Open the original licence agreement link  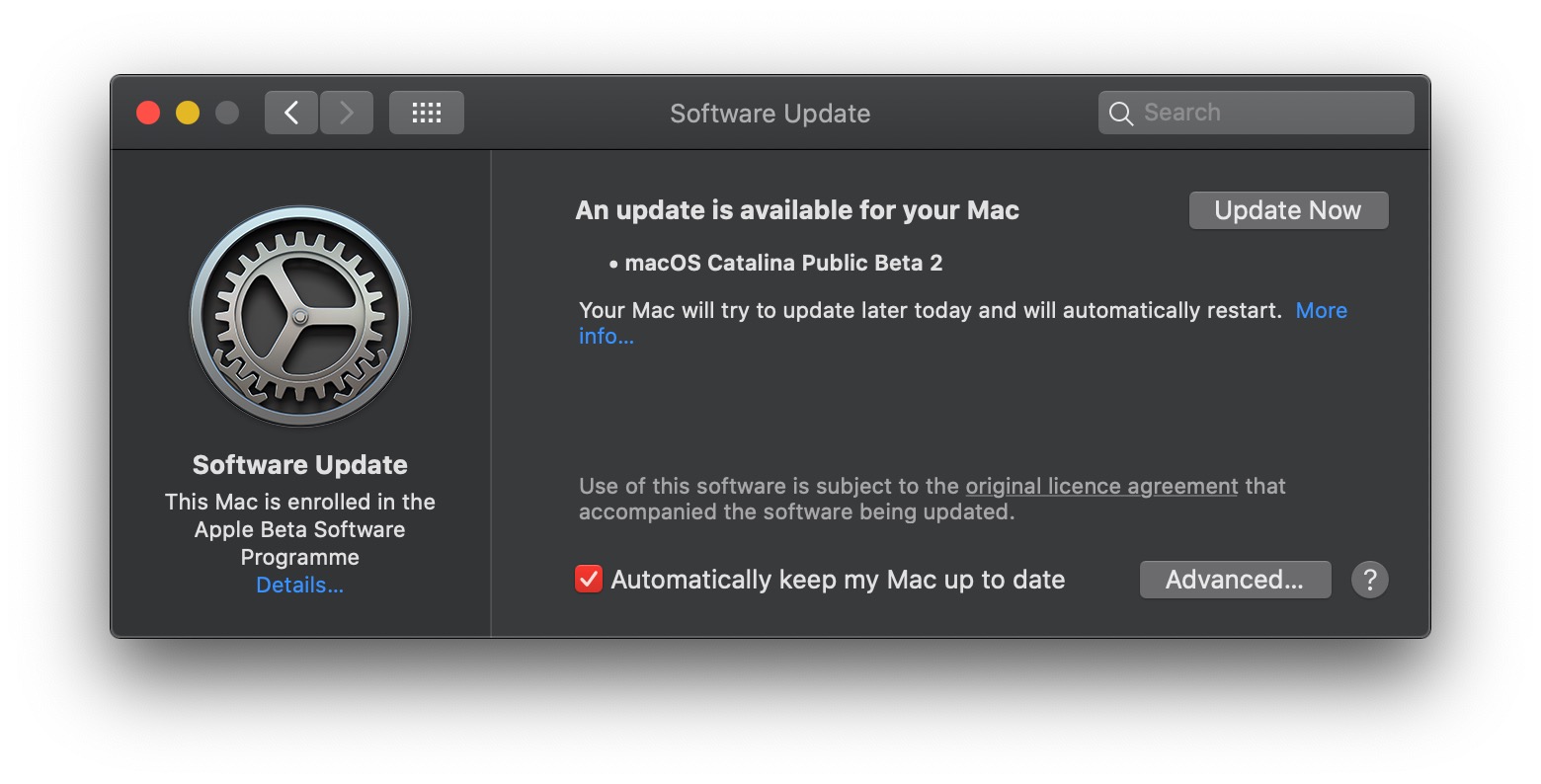tap(1101, 486)
